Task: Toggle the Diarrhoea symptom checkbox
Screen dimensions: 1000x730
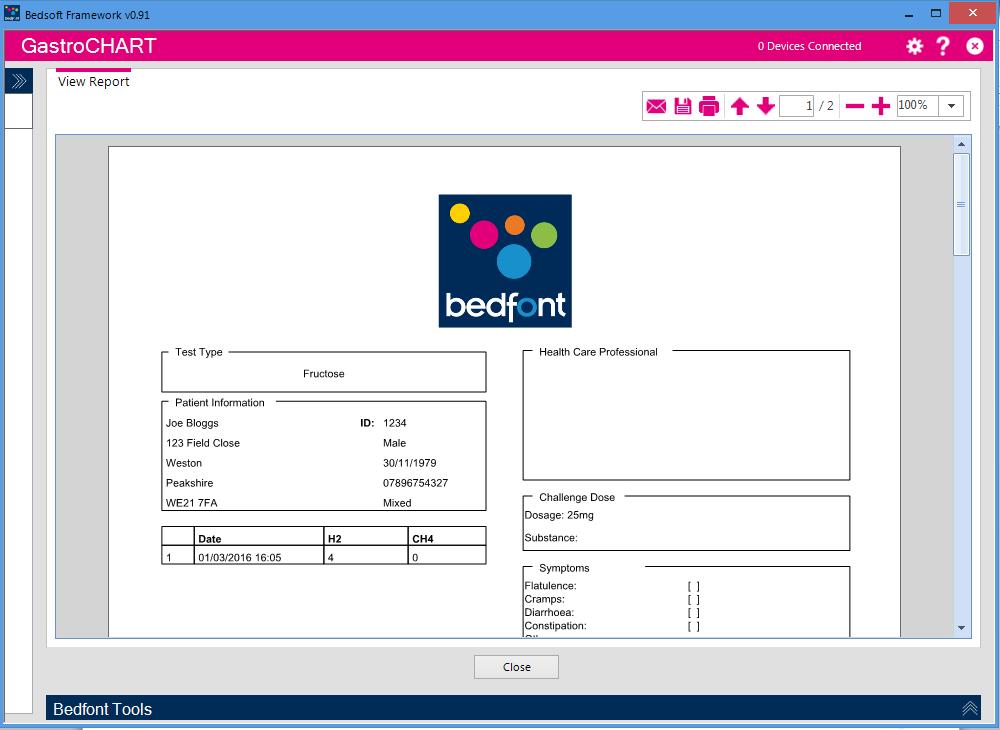Action: [693, 613]
